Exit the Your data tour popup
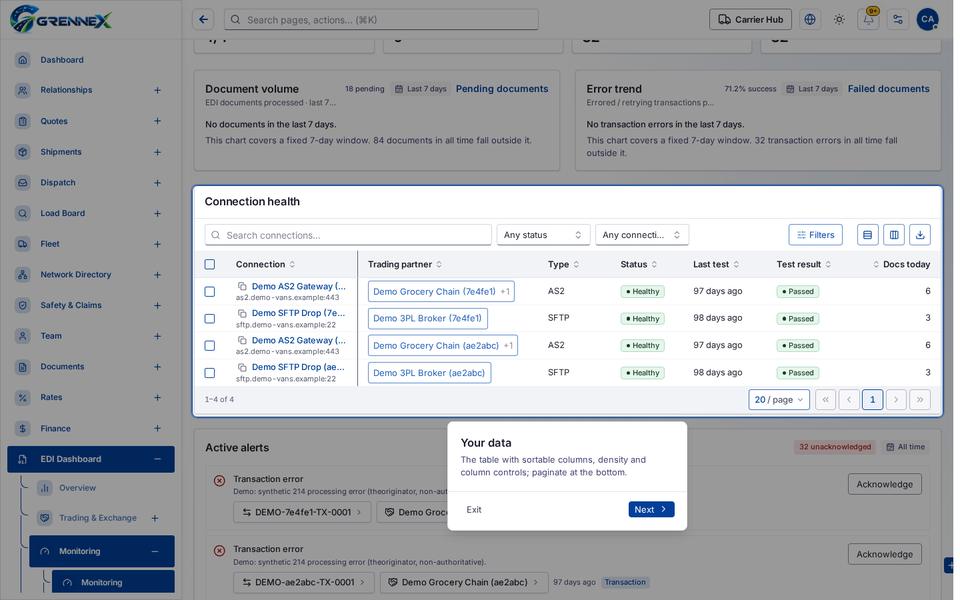Viewport: 960px width, 600px height. [474, 509]
